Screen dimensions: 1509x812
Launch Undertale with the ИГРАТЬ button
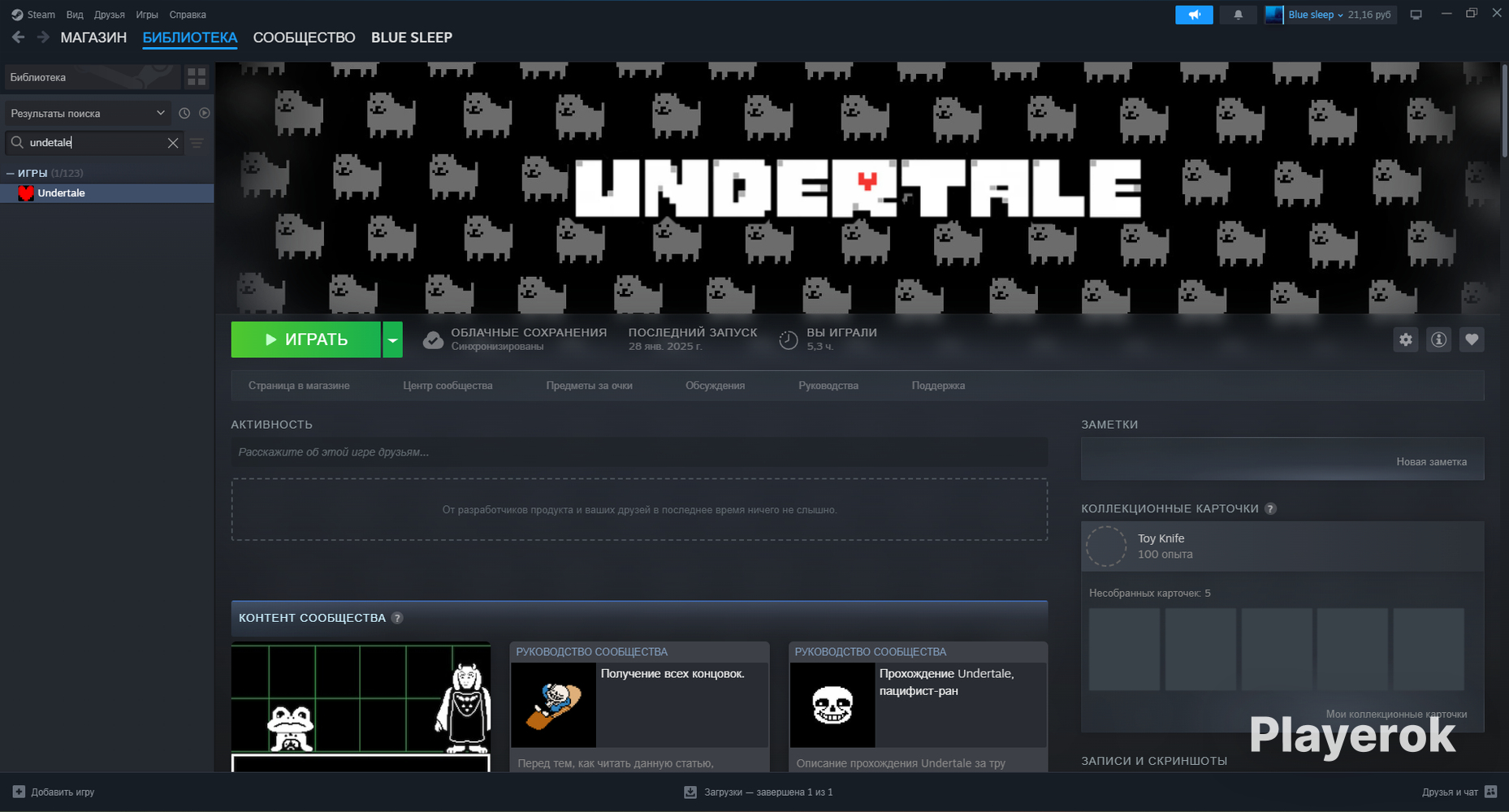pyautogui.click(x=306, y=339)
